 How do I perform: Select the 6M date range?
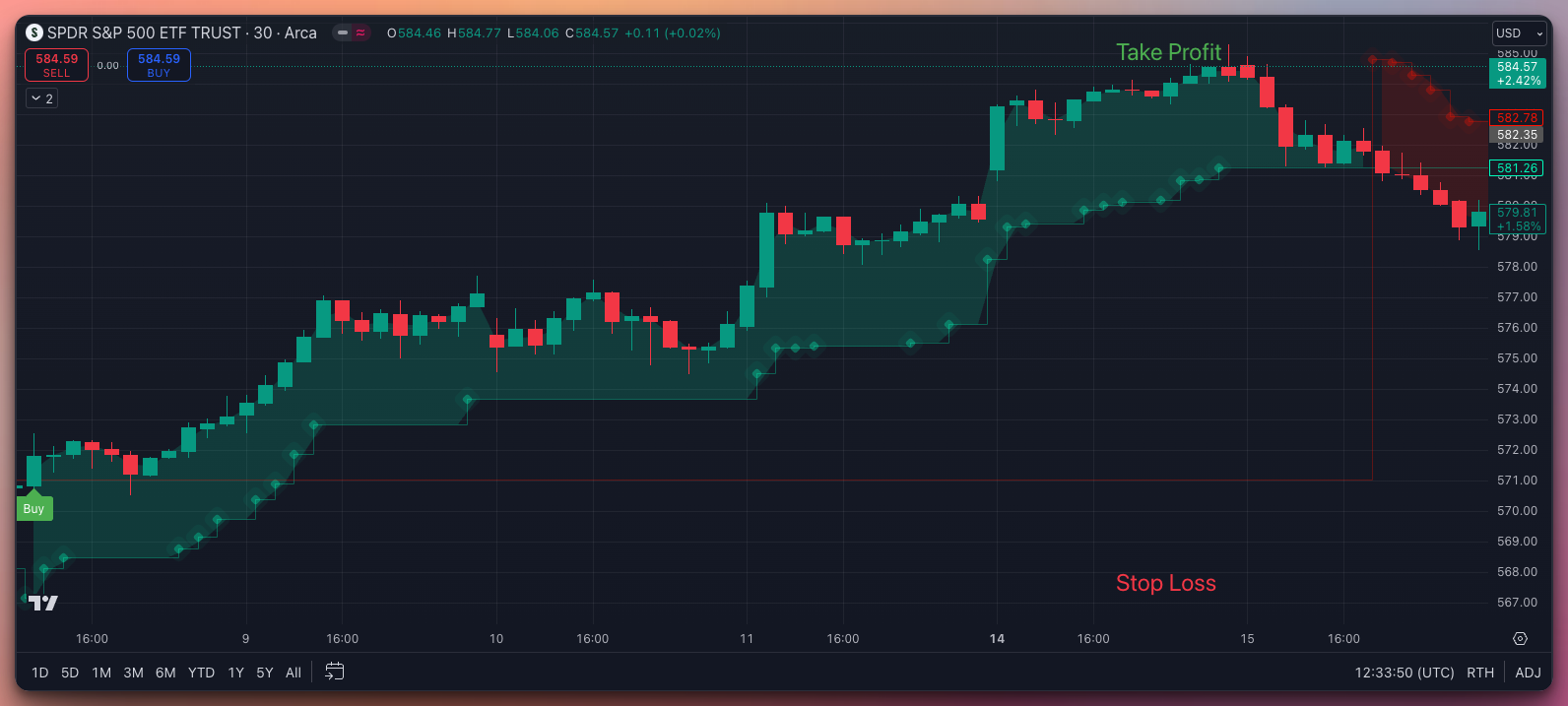pos(165,673)
